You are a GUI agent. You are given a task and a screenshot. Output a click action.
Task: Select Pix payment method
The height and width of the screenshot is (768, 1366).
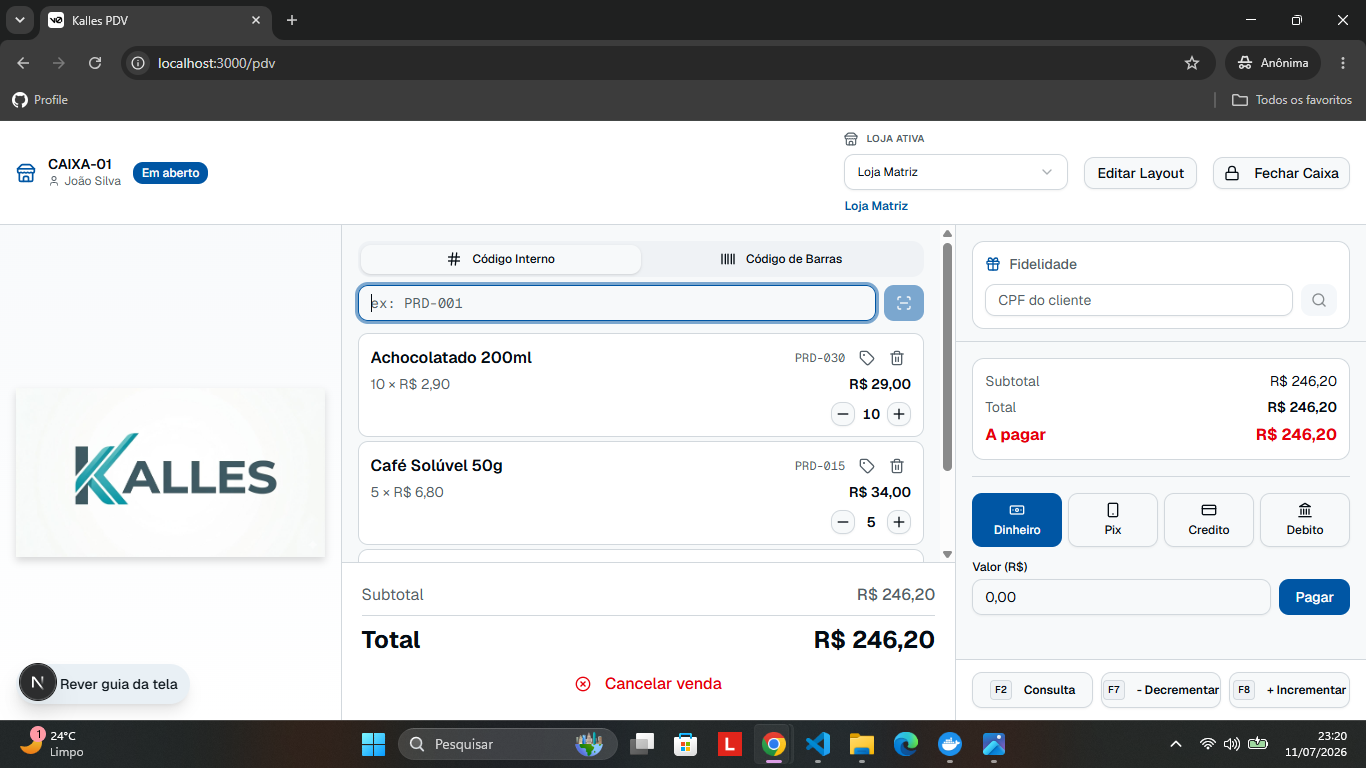[x=1113, y=520]
